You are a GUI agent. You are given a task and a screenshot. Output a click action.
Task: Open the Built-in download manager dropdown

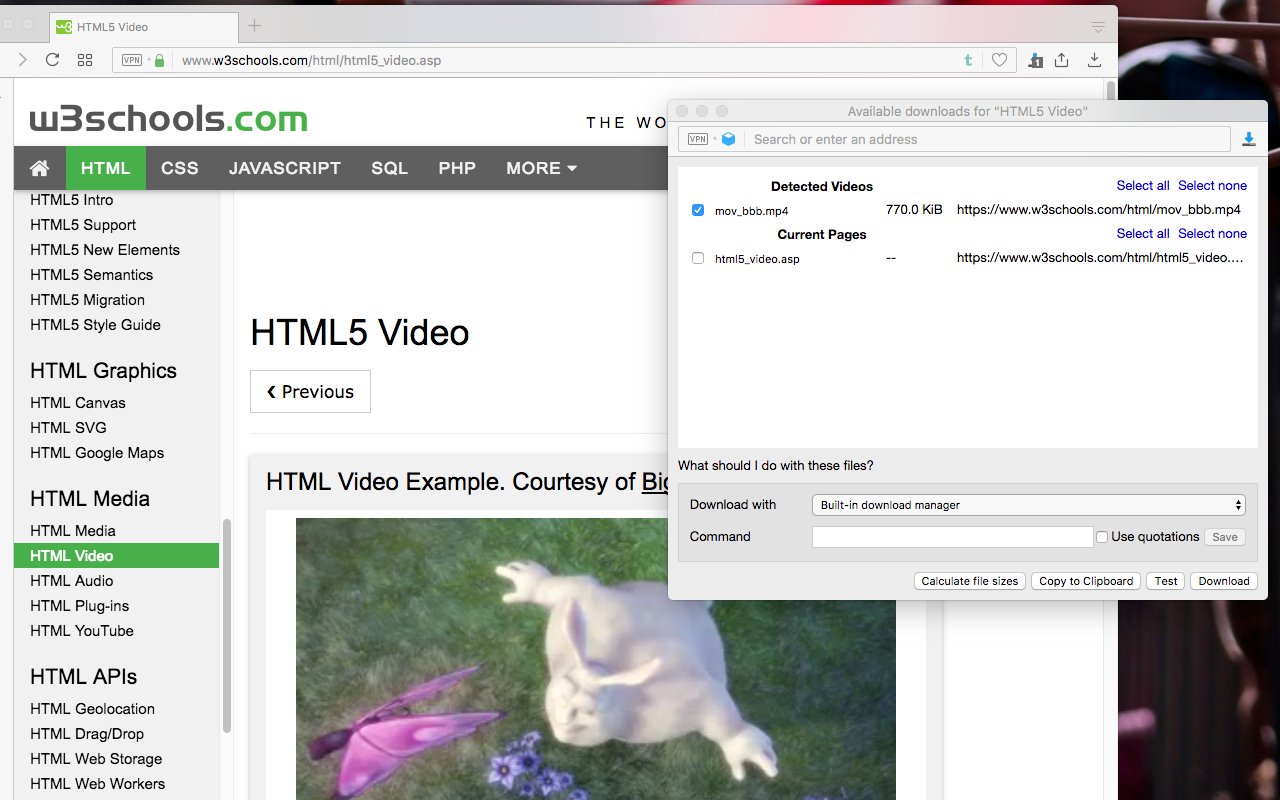[1028, 505]
